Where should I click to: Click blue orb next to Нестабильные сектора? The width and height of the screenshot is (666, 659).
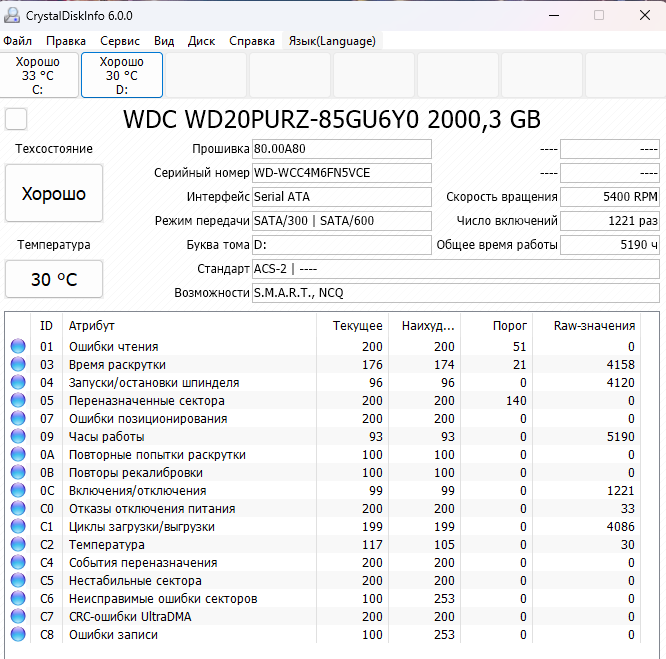(x=18, y=581)
